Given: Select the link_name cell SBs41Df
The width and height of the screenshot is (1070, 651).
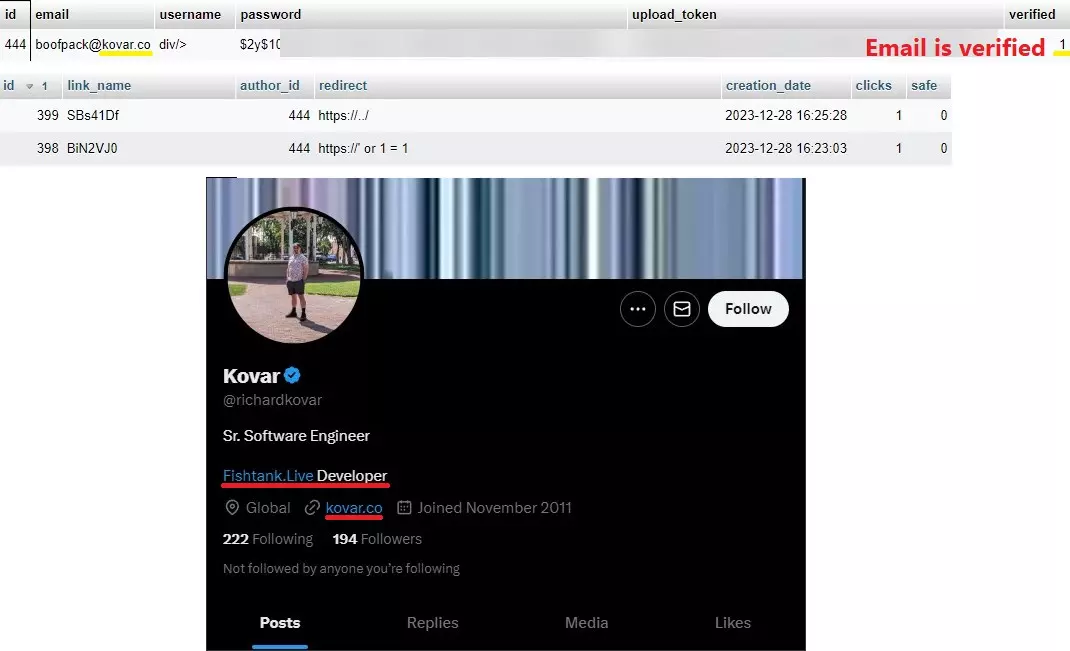Looking at the screenshot, I should [x=93, y=115].
